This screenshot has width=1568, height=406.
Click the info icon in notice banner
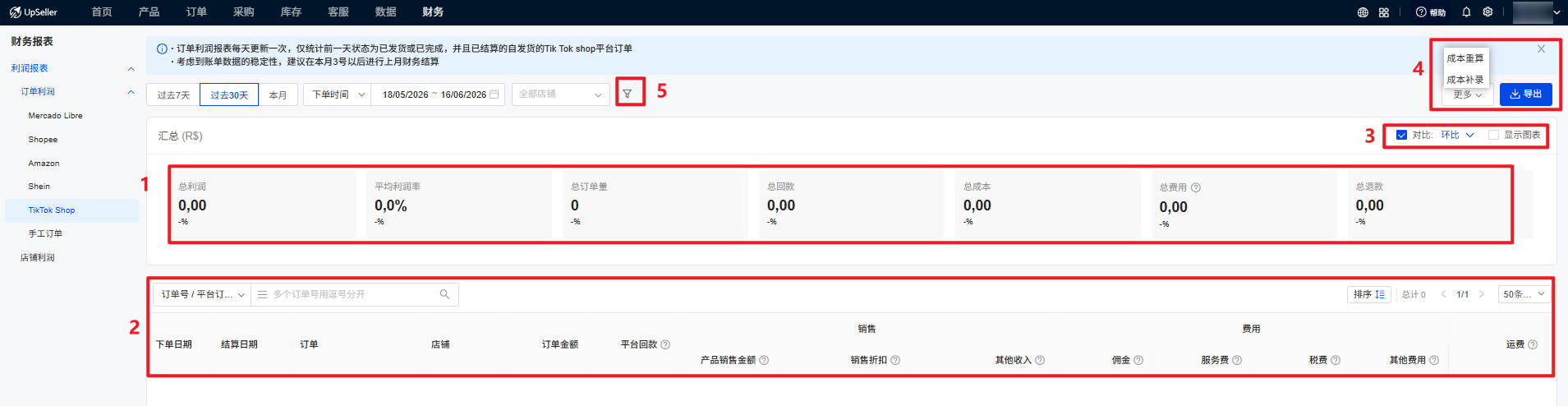click(162, 49)
